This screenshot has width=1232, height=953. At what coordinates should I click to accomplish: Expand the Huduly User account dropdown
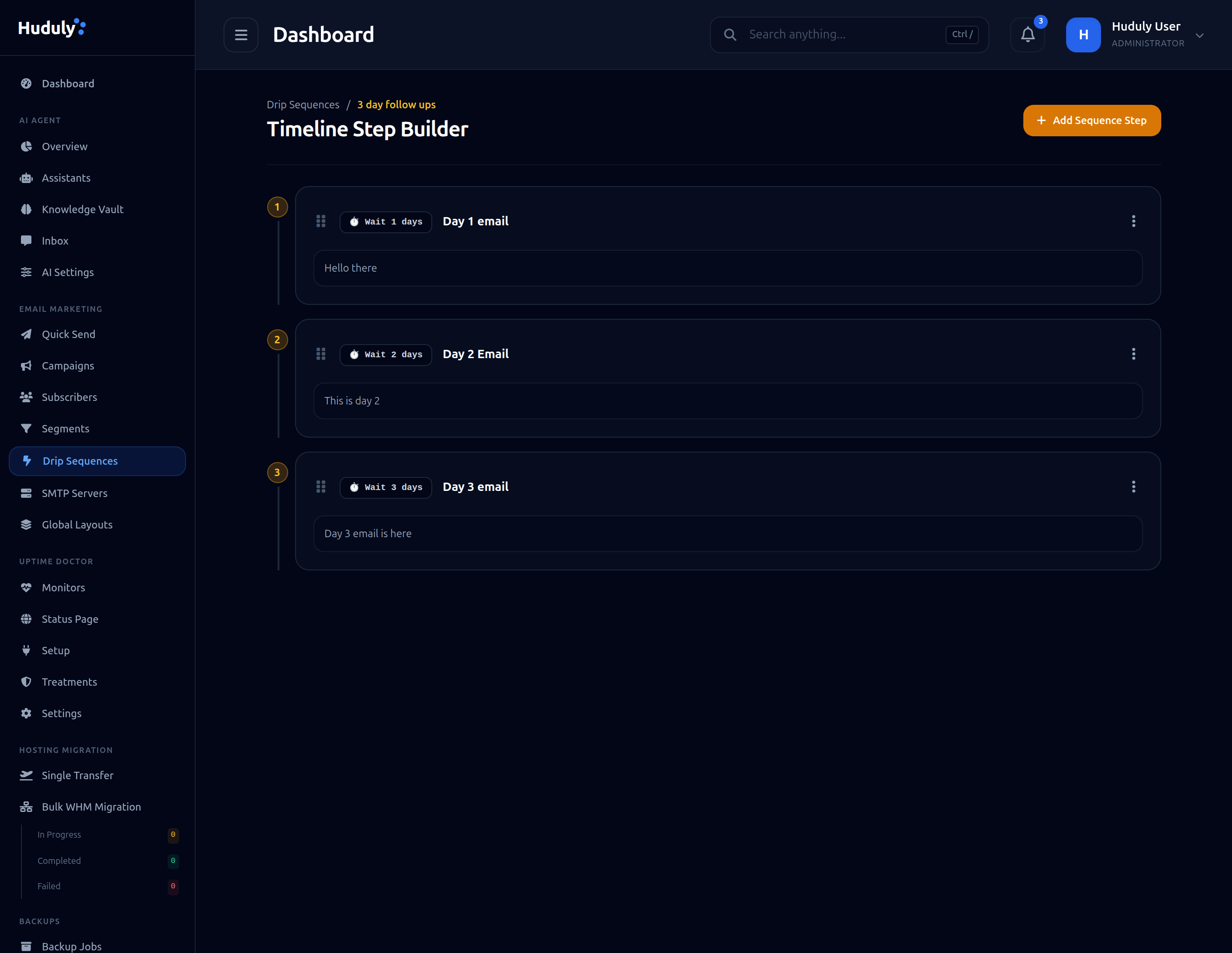coord(1199,35)
